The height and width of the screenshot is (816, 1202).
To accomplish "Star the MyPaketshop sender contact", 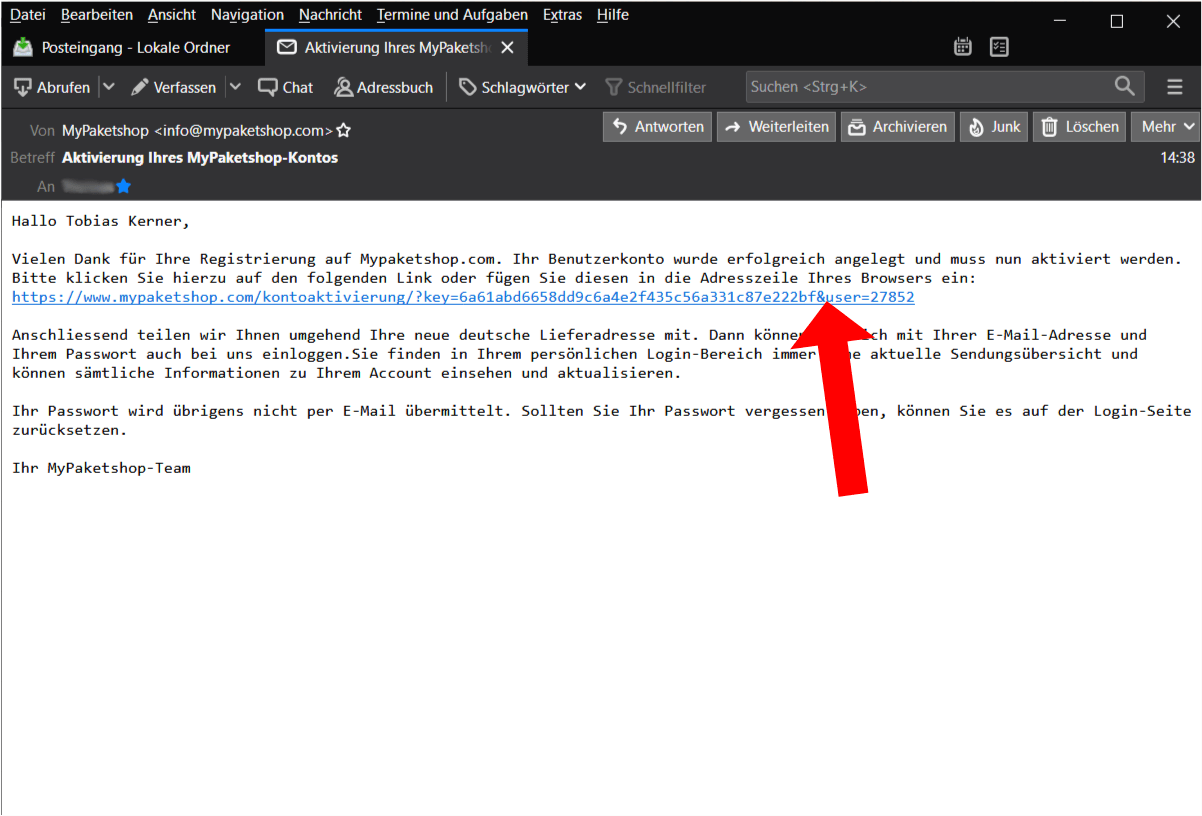I will [344, 130].
